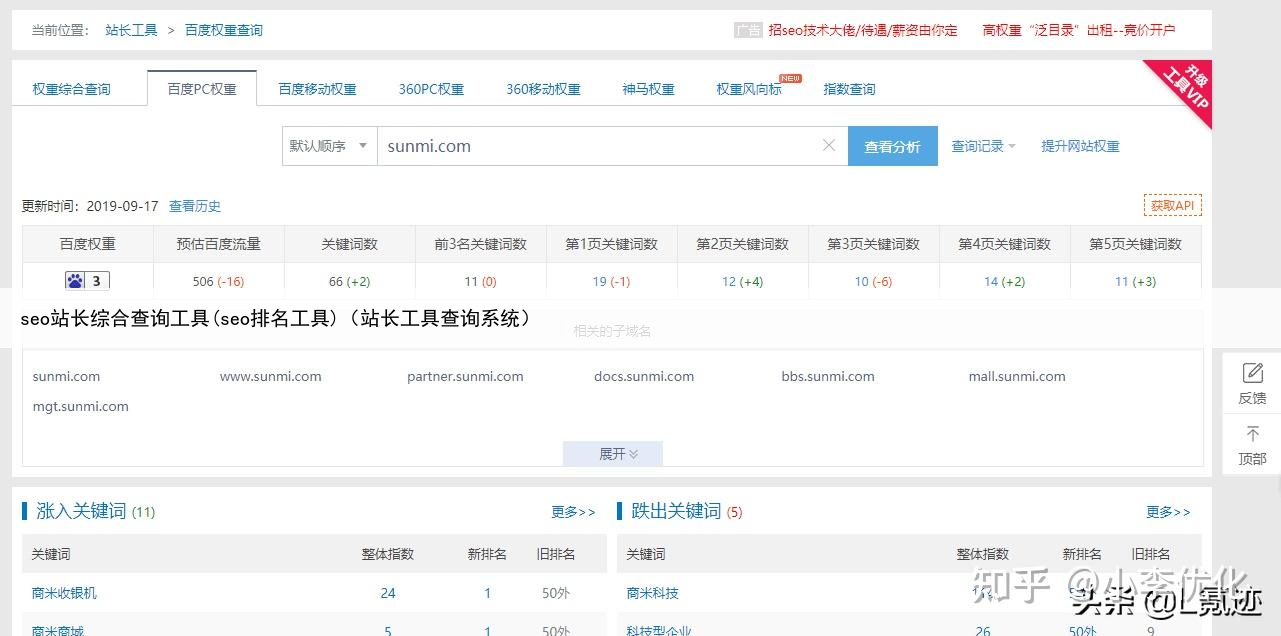Click the back-to-top (顶部) arrow icon
The image size is (1281, 636).
[x=1252, y=435]
